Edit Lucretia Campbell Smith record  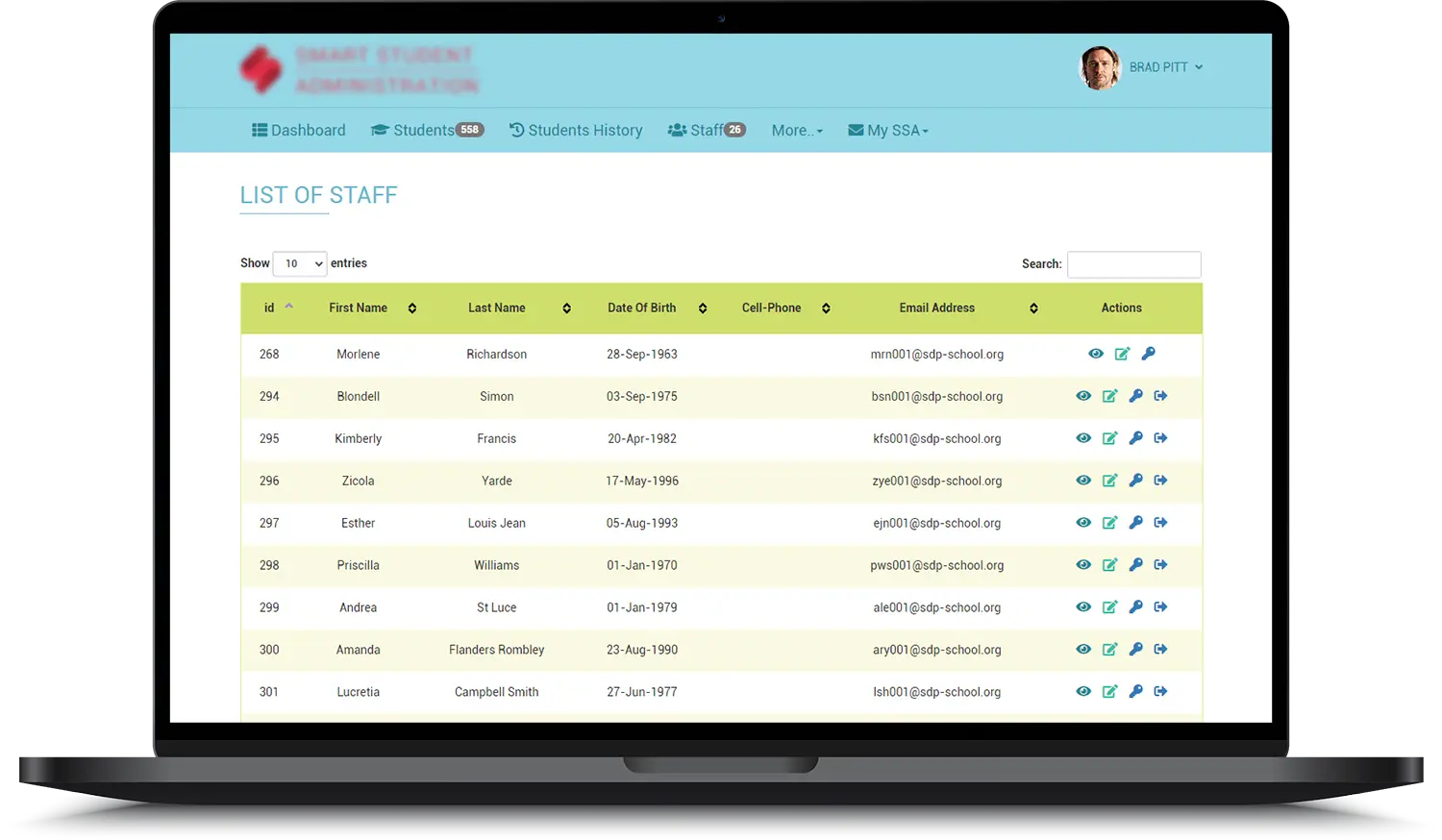pos(1109,692)
